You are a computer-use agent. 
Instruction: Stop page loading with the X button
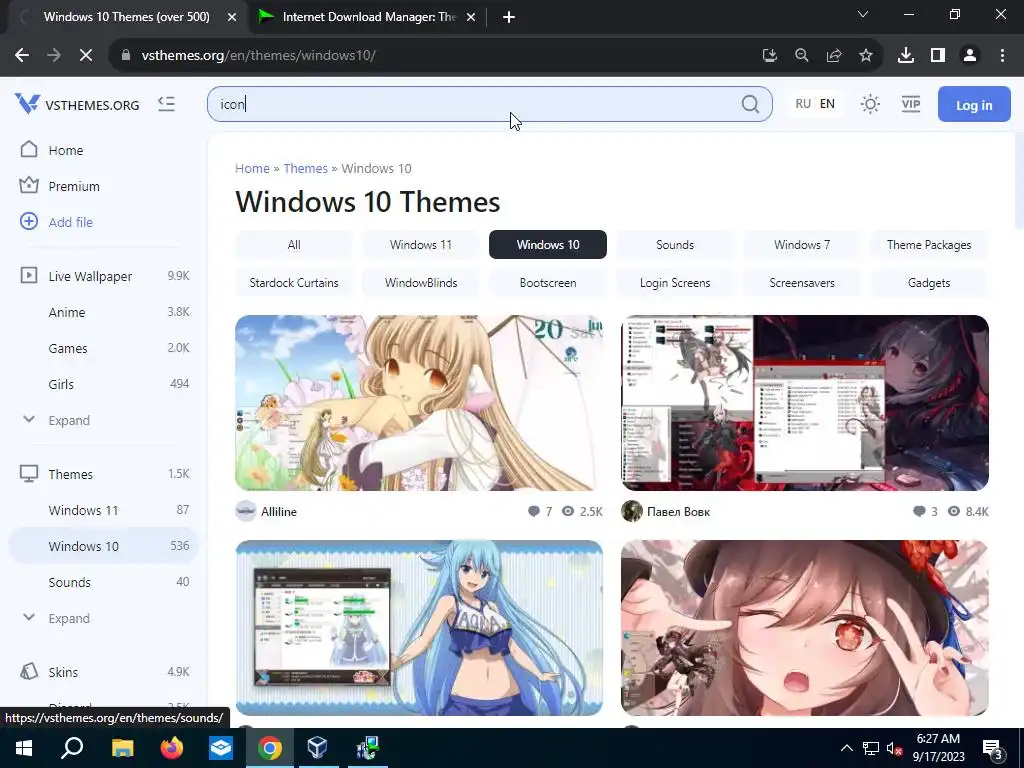(x=86, y=56)
